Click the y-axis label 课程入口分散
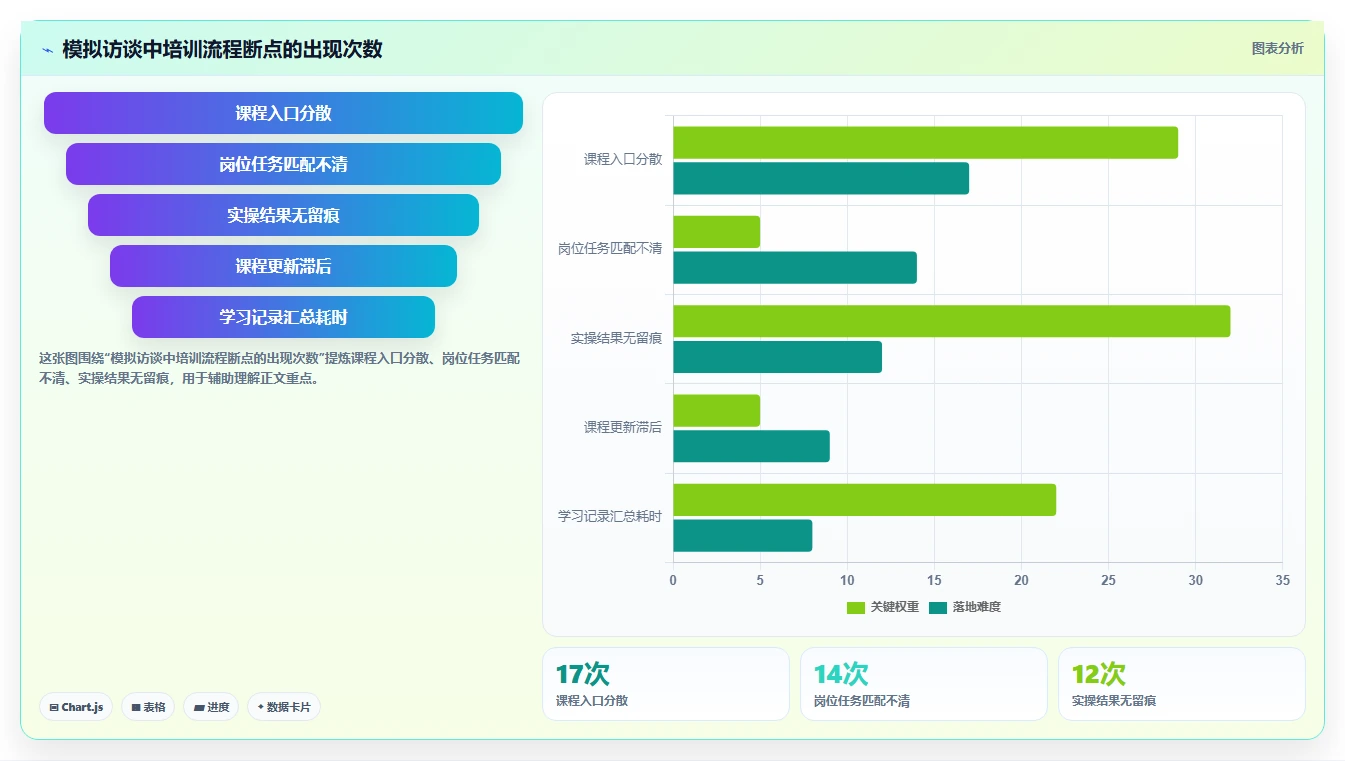1345x761 pixels. (623, 159)
